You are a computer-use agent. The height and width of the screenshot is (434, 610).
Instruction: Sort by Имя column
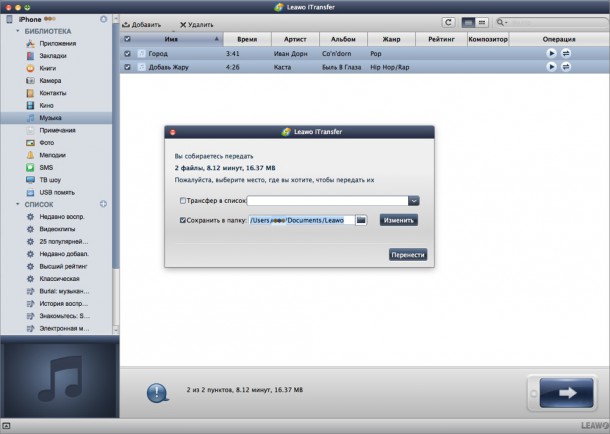pyautogui.click(x=171, y=39)
